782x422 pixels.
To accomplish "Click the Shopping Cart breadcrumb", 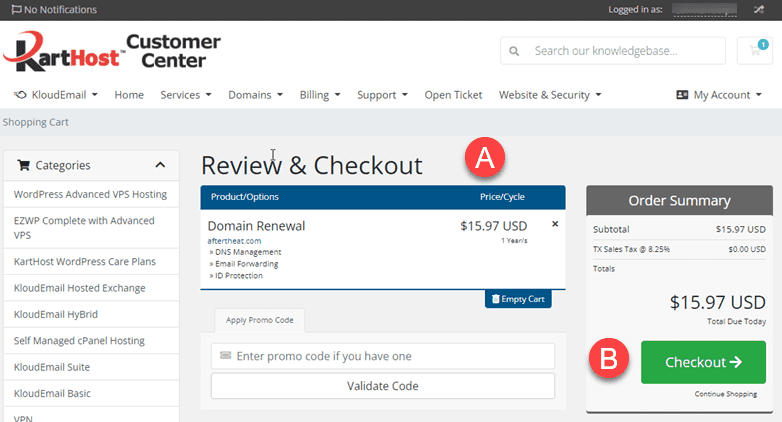I will 35,122.
